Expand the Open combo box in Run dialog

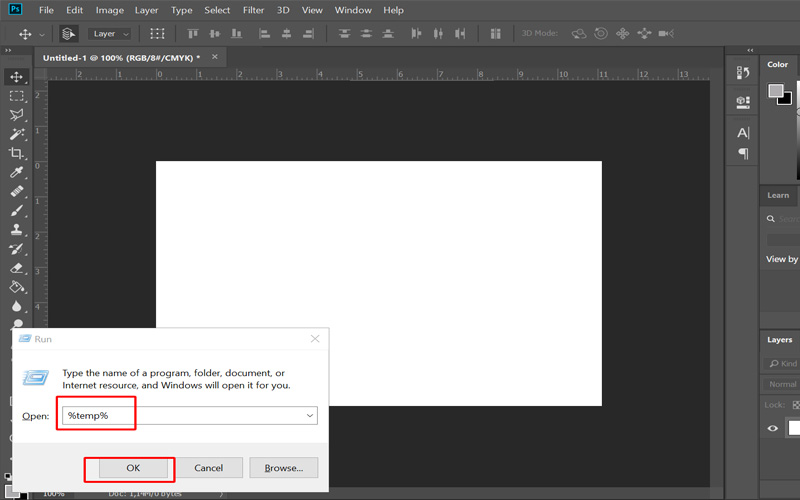309,414
